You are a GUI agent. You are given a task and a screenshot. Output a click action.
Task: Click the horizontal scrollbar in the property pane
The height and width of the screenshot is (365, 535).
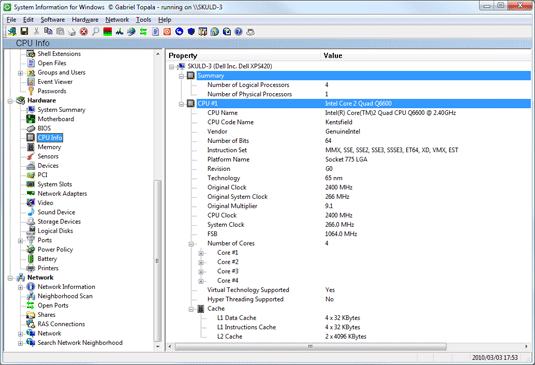(x=310, y=347)
